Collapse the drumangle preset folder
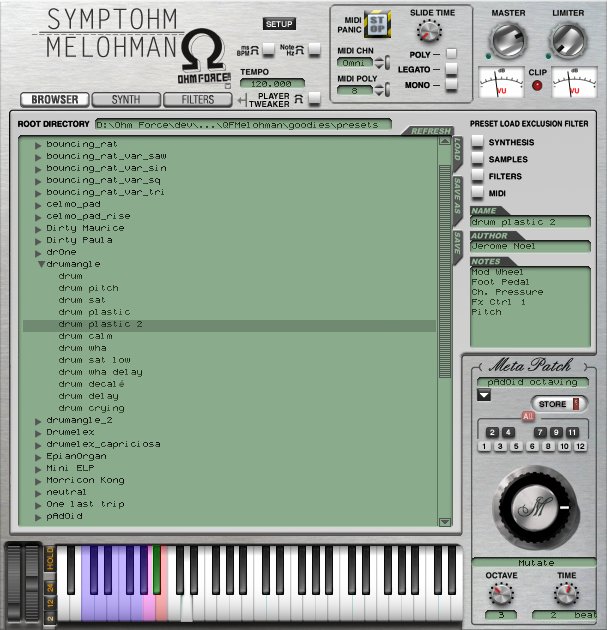Screen dimensions: 607x630 pos(41,264)
